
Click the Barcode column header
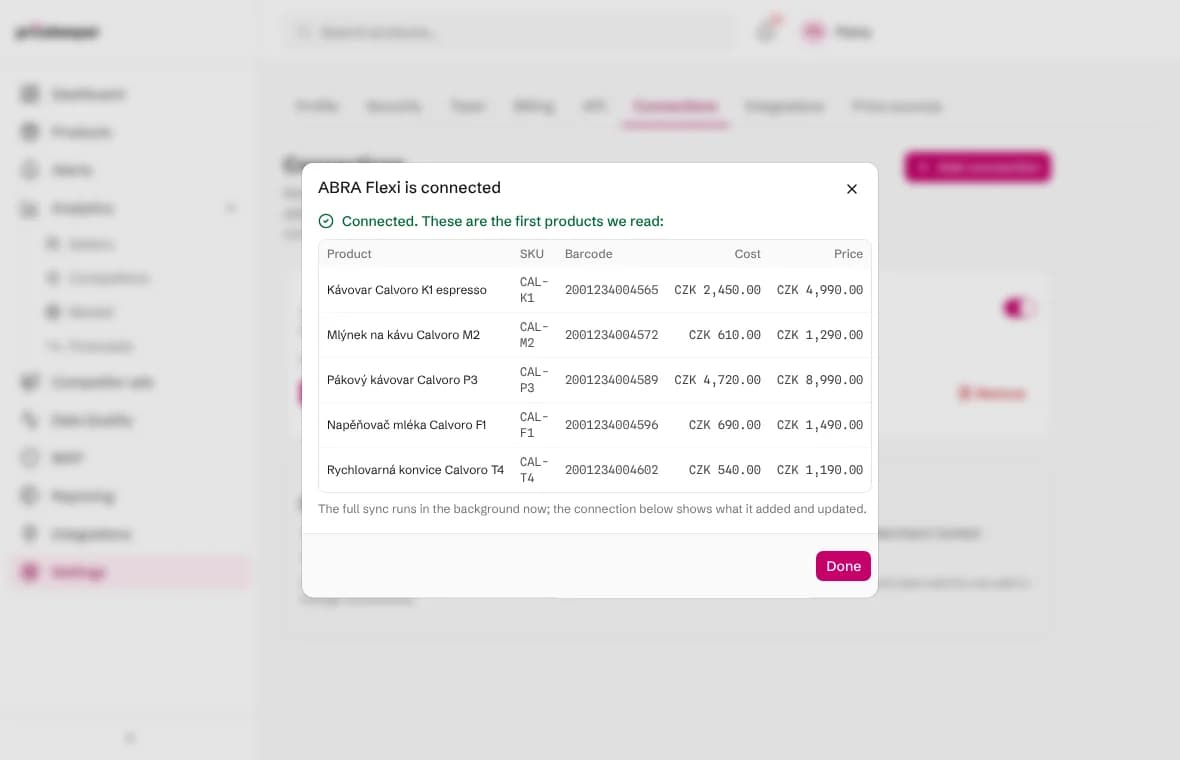tap(588, 254)
